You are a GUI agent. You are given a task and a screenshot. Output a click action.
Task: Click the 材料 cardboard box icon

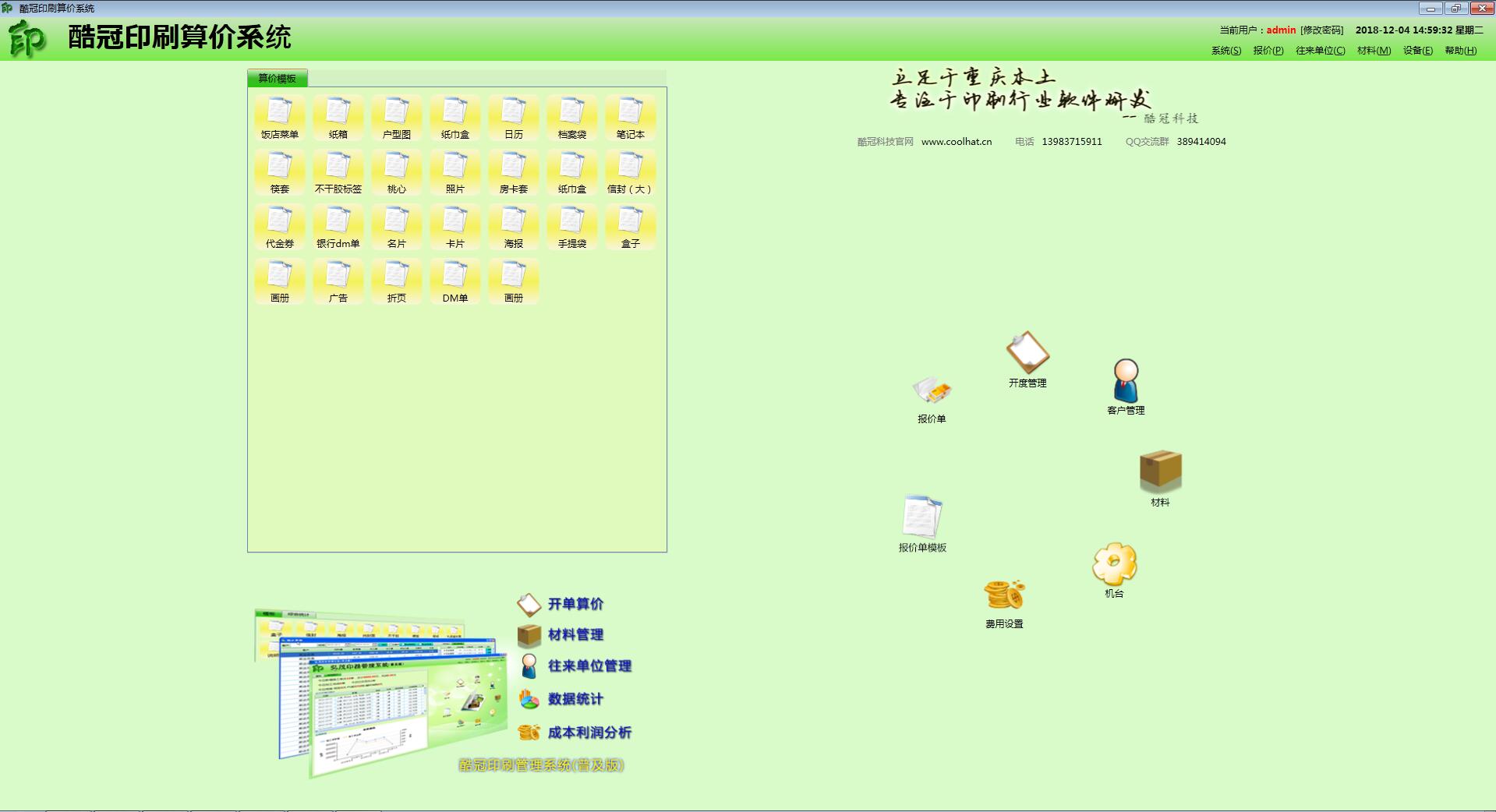(1160, 478)
